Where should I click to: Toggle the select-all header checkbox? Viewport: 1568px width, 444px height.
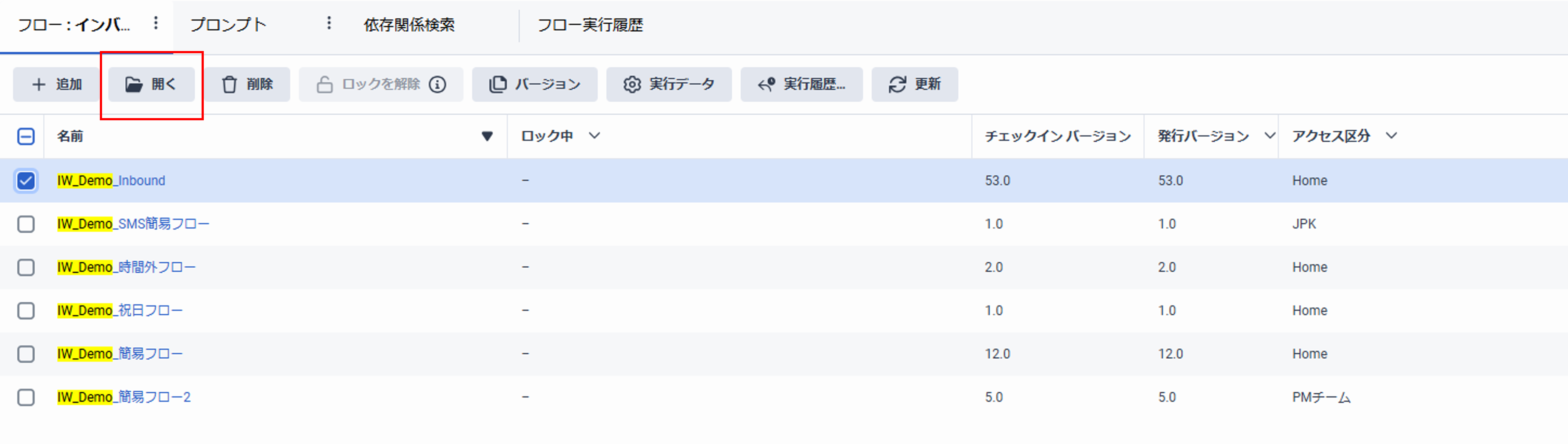26,136
